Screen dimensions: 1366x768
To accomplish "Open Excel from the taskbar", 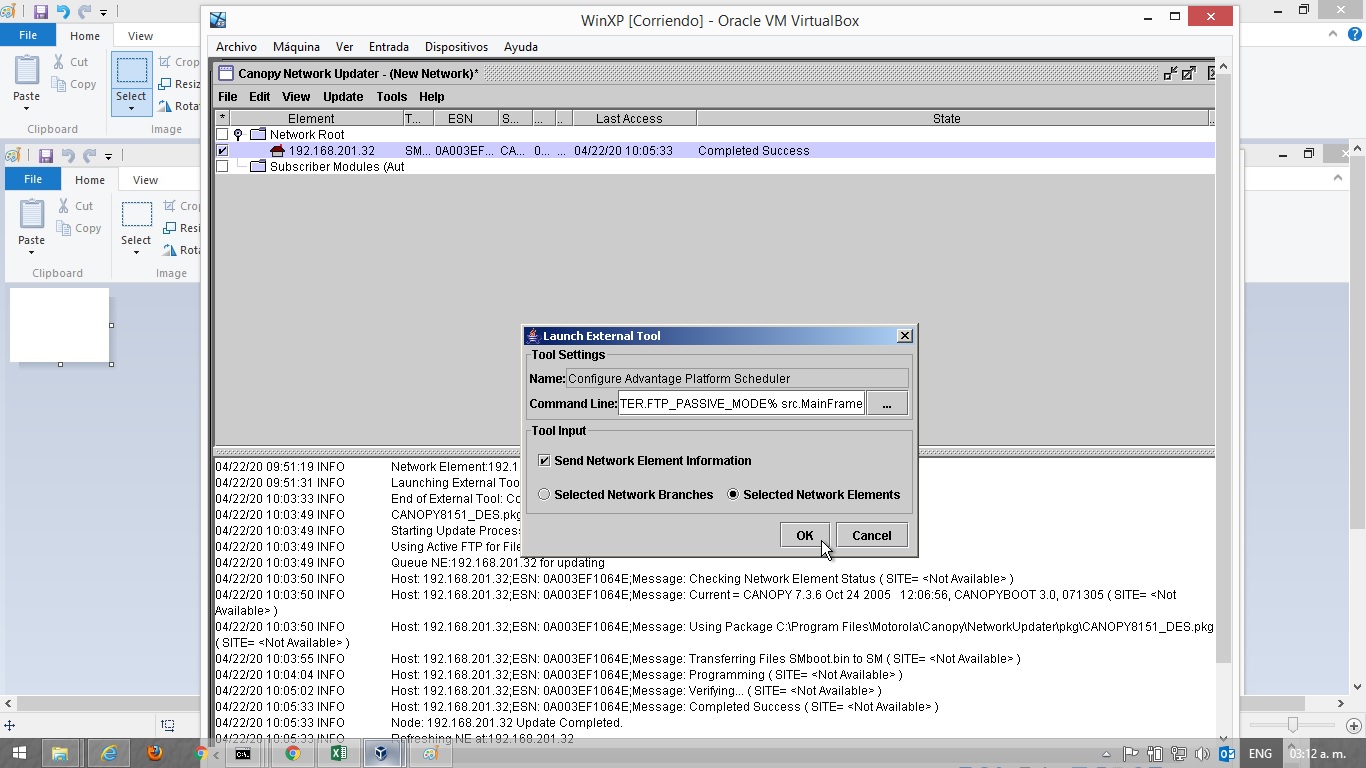I will [338, 753].
